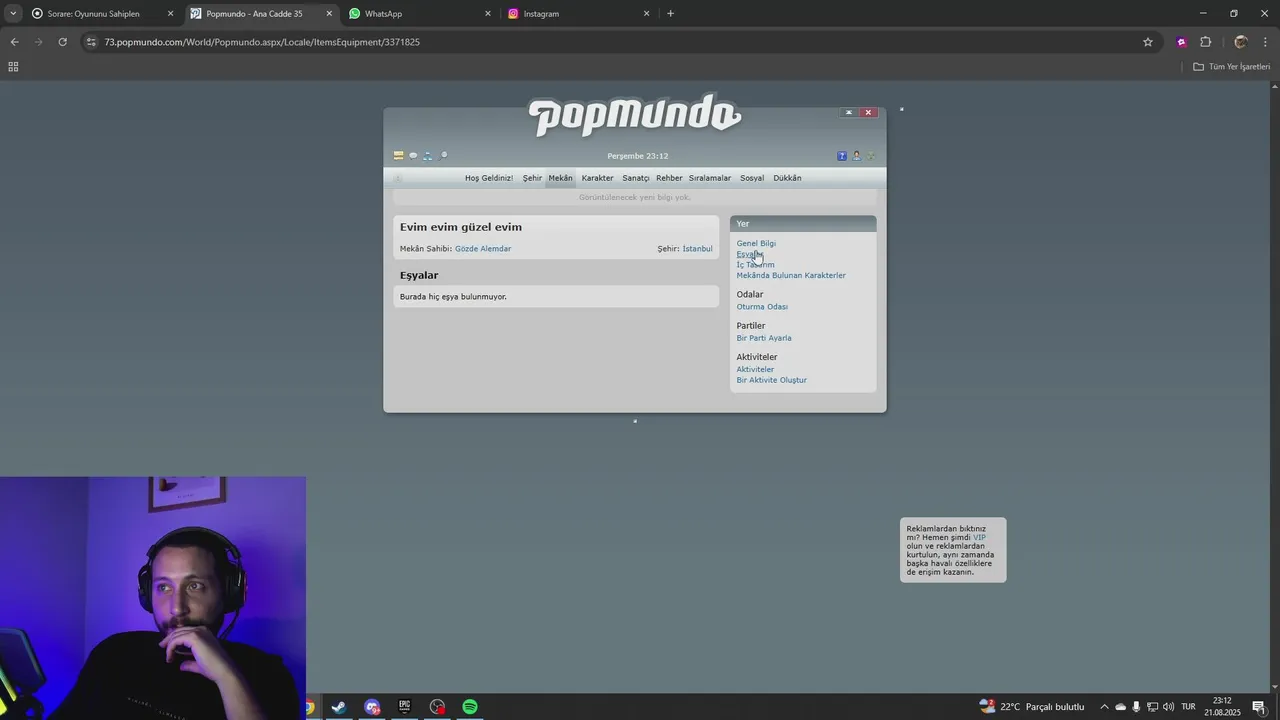
Task: Open the blue help question mark icon
Action: tap(842, 156)
